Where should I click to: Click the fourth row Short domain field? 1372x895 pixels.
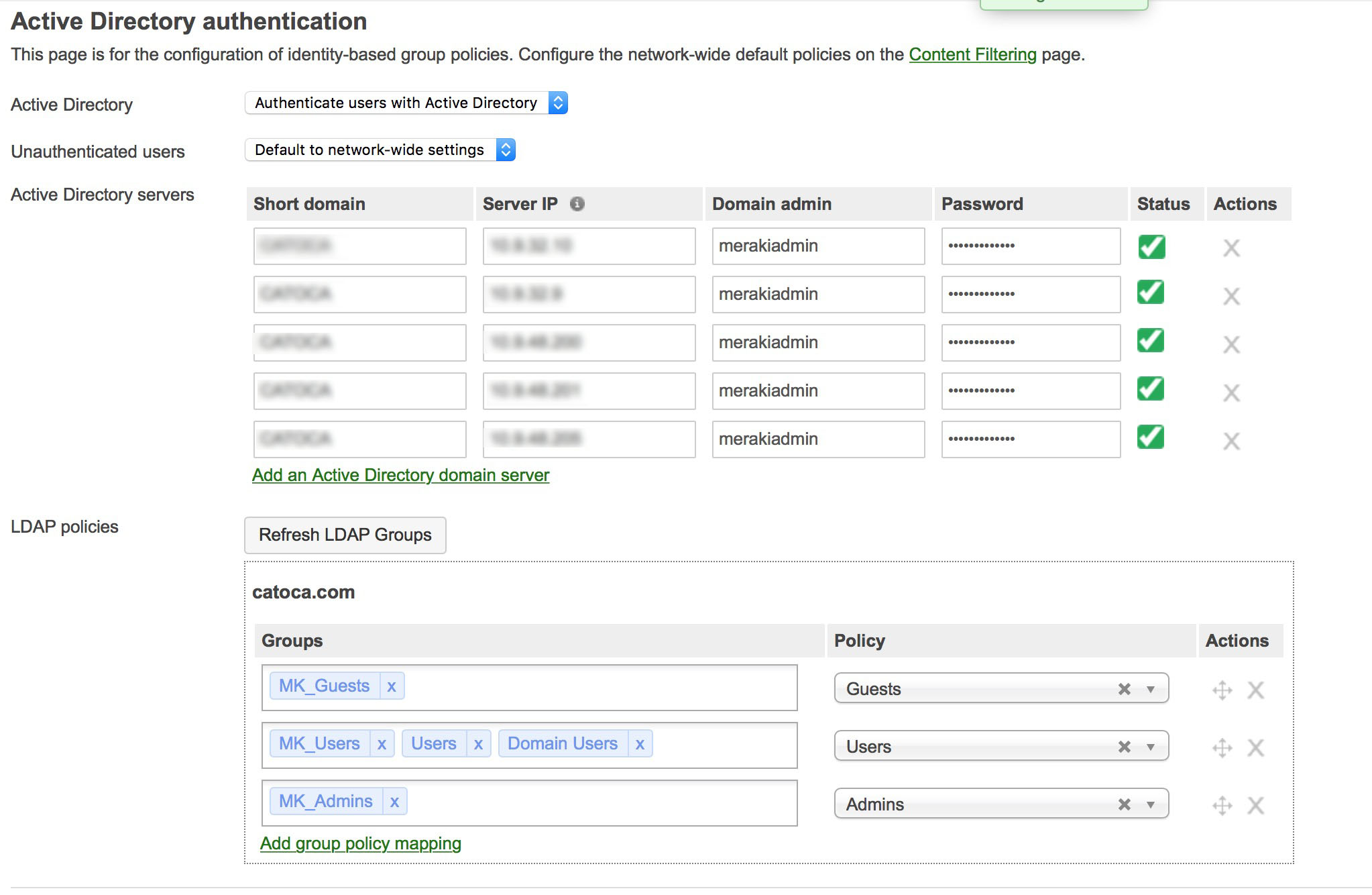point(360,391)
